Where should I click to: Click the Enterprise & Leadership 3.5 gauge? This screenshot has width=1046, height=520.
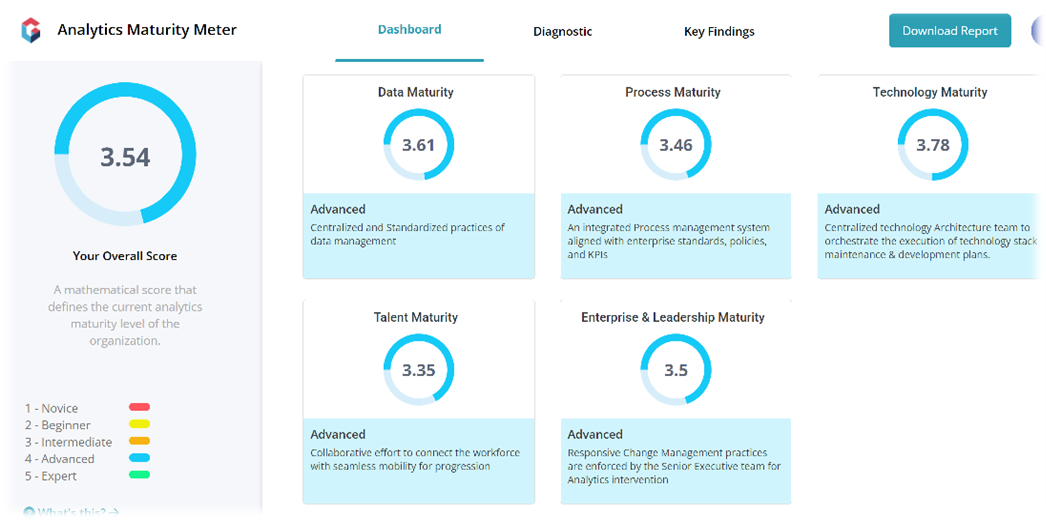(x=675, y=370)
